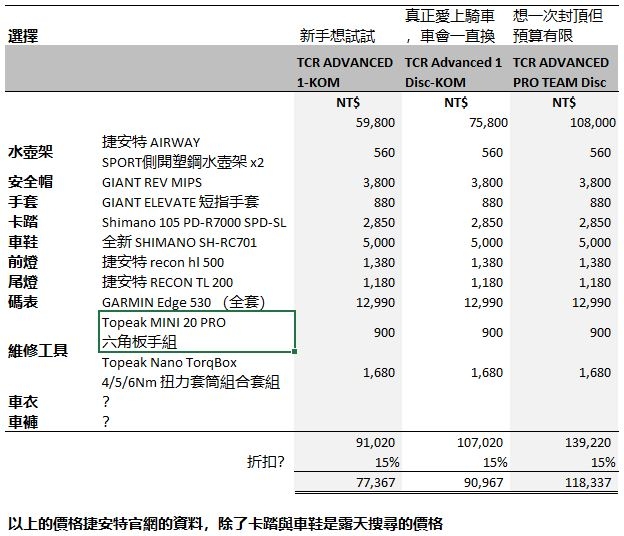Click the 59,800 bike price cell
This screenshot has width=624, height=536.
(375, 123)
